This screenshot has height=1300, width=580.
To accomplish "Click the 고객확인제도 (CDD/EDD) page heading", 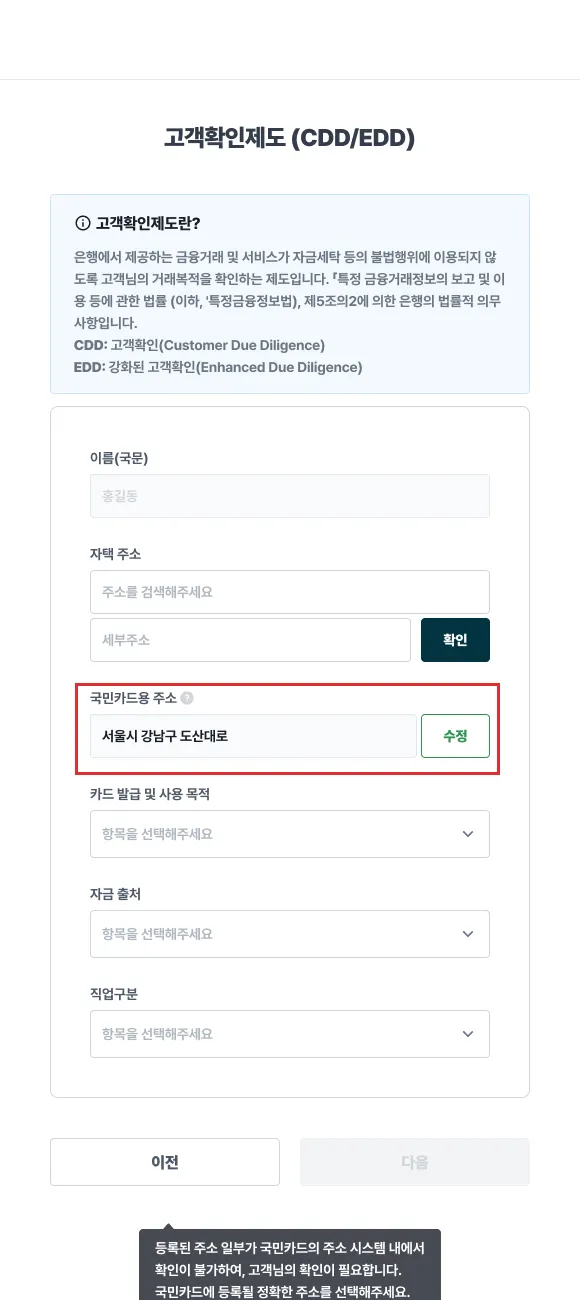I will tap(290, 138).
